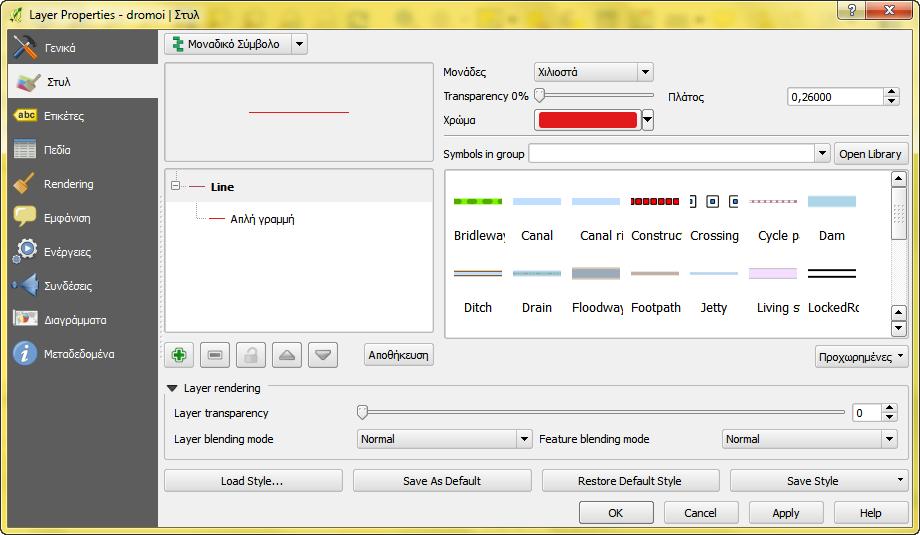Open the Πεδία tab
Viewport: 920px width, 535px height.
coord(82,150)
